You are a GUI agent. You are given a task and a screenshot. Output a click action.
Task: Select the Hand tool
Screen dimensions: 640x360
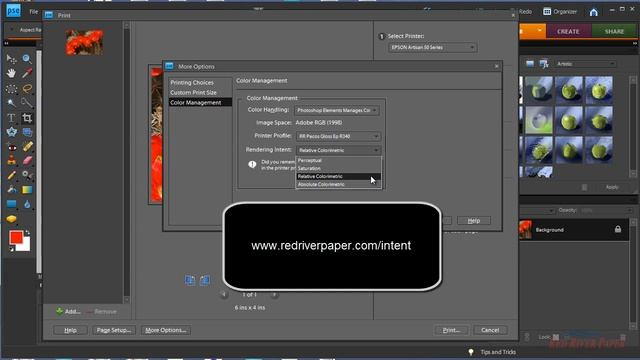11,73
